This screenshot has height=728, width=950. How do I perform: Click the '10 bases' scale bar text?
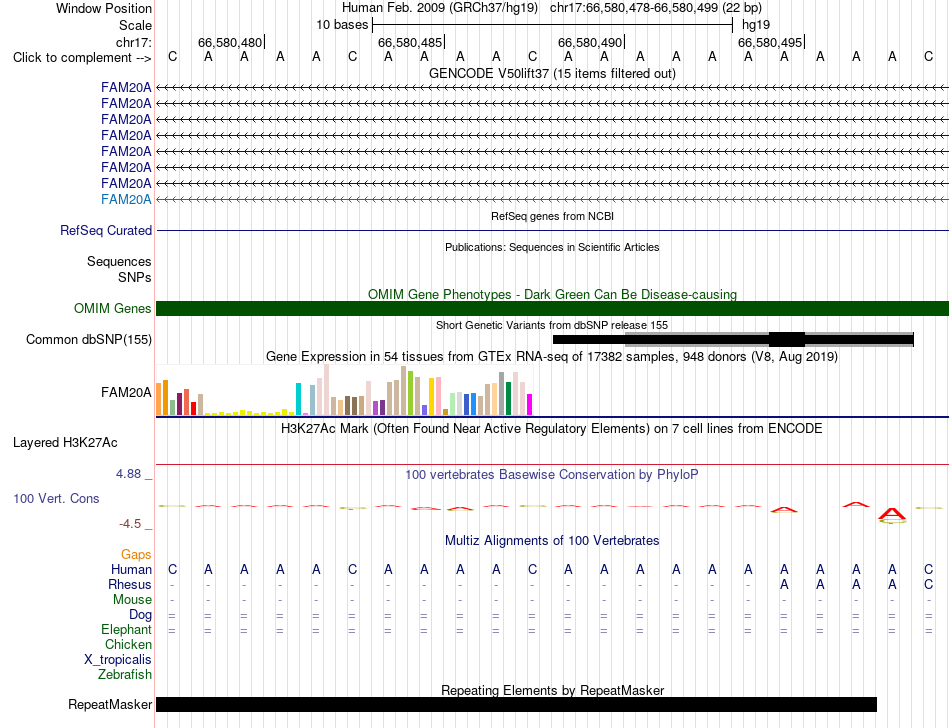point(342,25)
